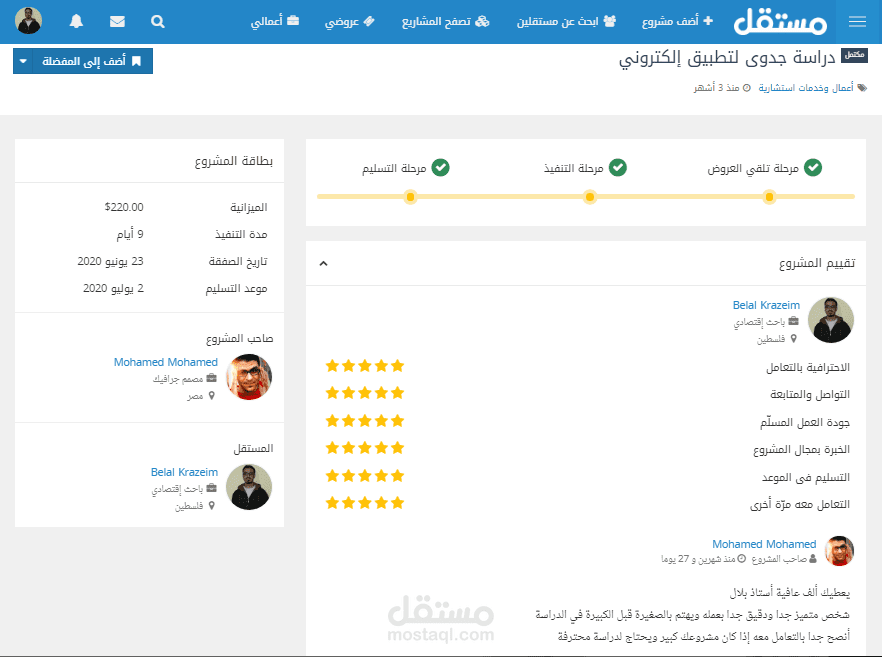Image resolution: width=882 pixels, height=657 pixels.
Task: Open عروضي menu item
Action: [x=349, y=21]
